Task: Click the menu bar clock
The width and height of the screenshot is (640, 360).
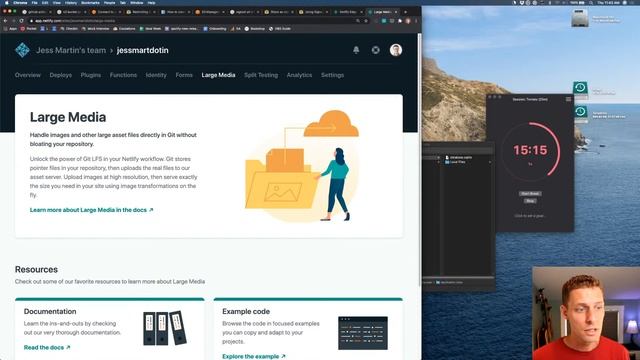Action: click(609, 2)
